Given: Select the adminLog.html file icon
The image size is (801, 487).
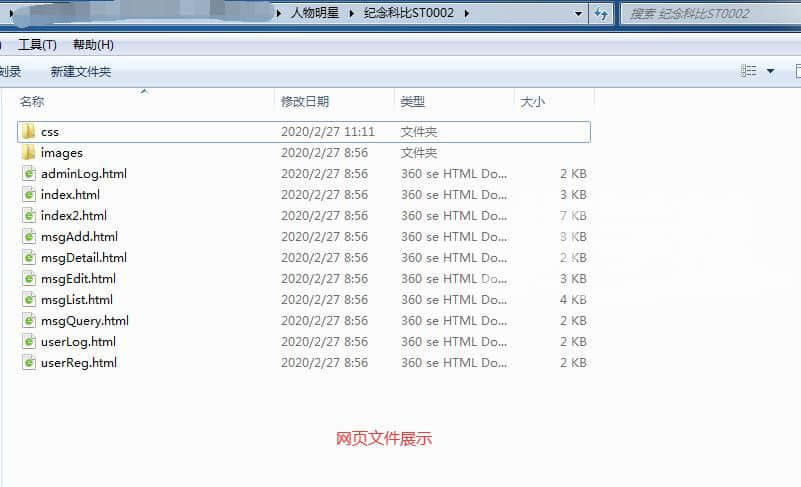Looking at the screenshot, I should pos(29,174).
